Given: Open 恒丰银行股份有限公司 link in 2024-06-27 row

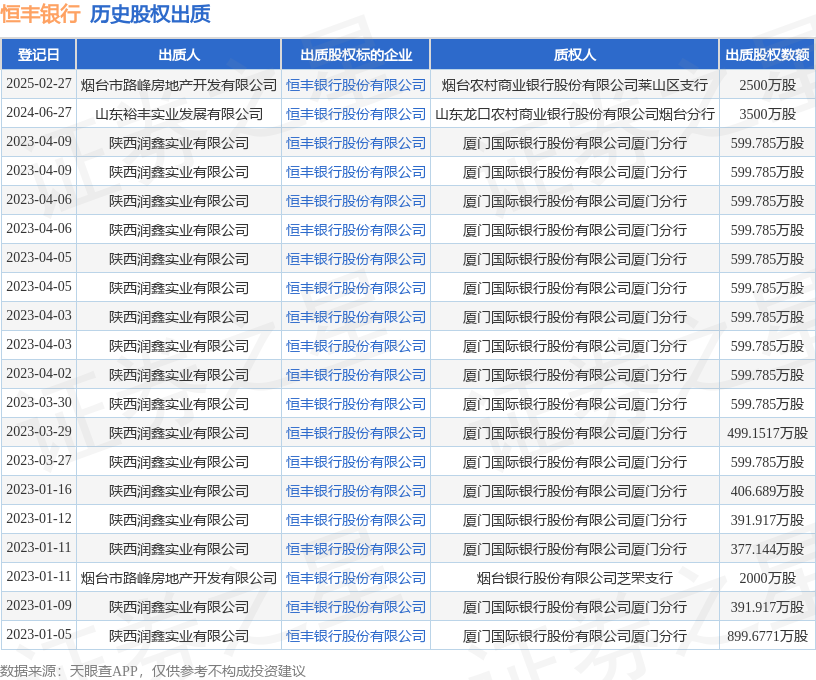Looking at the screenshot, I should (x=356, y=114).
